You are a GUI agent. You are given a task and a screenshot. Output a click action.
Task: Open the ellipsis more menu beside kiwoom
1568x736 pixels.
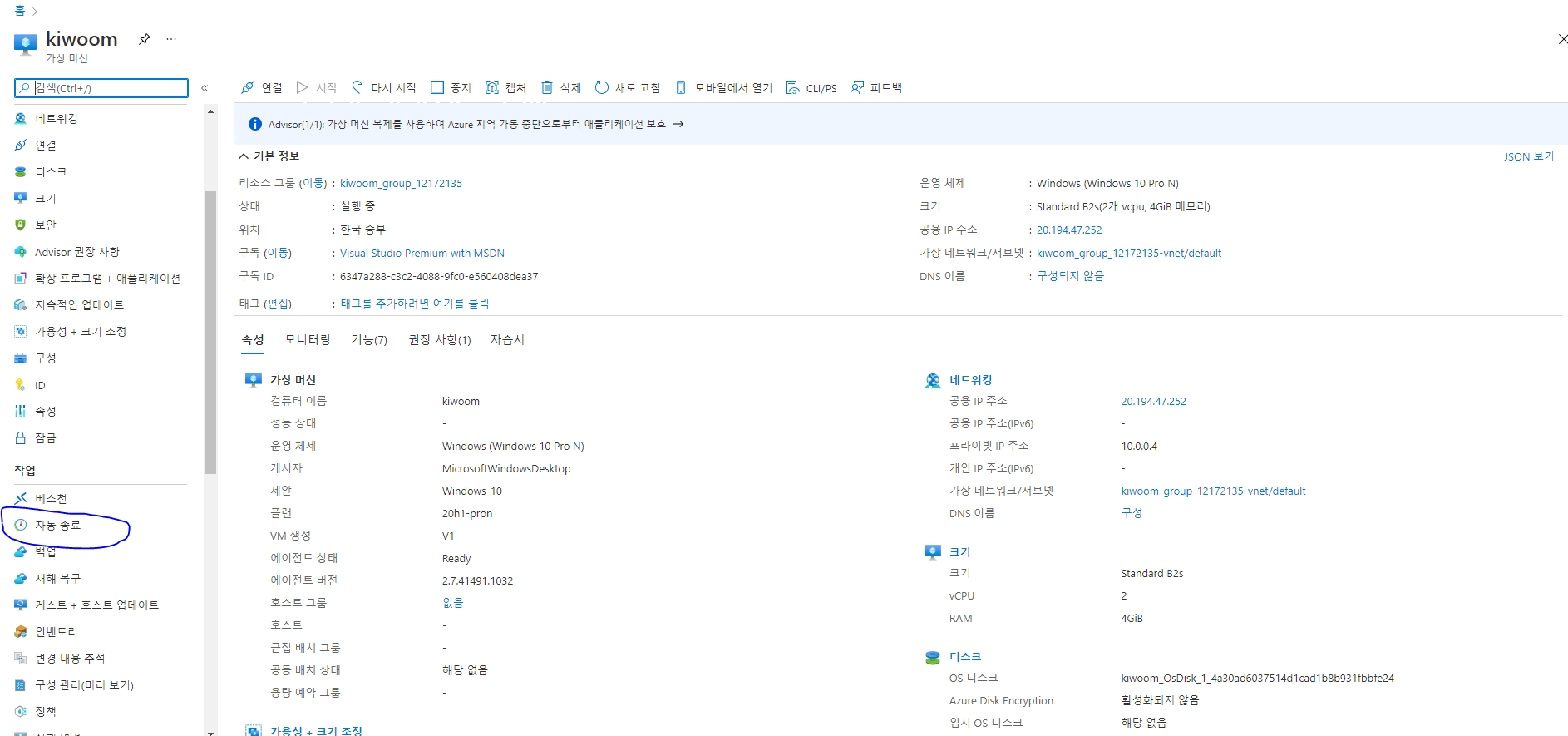point(171,39)
